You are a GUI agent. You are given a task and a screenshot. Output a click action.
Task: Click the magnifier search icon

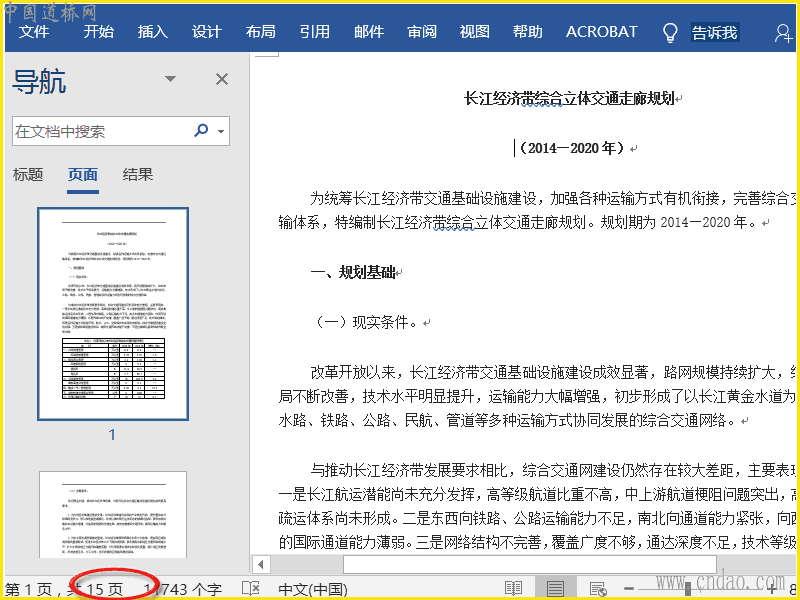coord(201,131)
